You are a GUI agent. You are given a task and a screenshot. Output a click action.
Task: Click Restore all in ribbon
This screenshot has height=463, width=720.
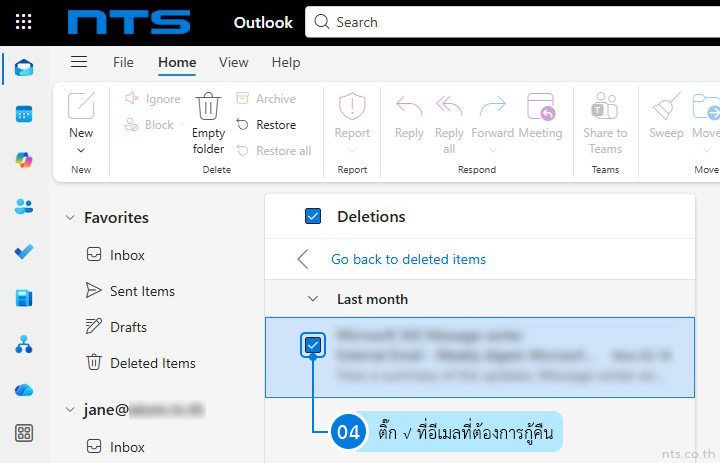(x=274, y=151)
